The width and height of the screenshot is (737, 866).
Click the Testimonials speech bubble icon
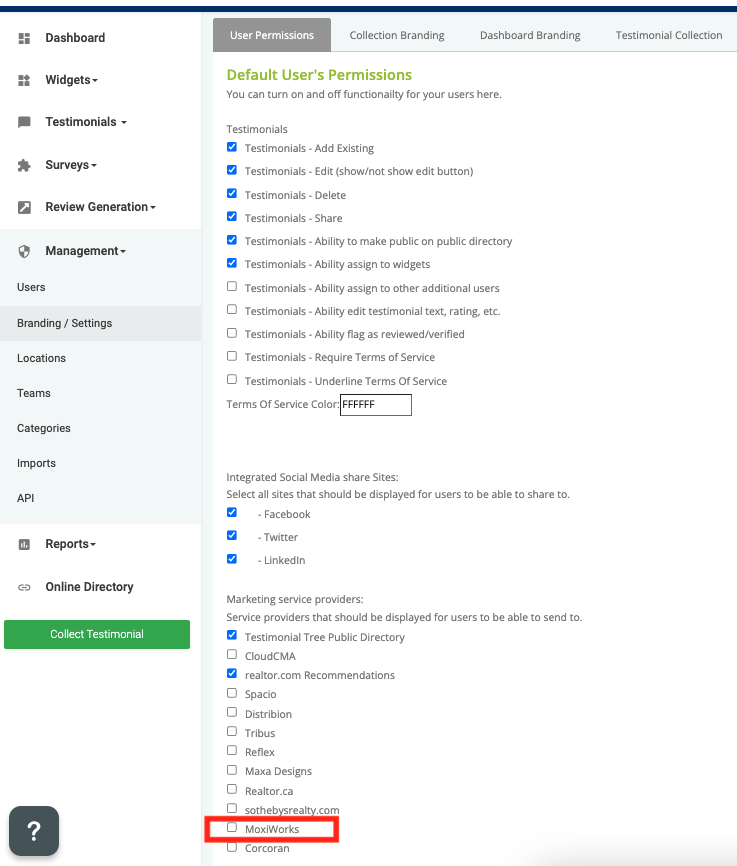[24, 122]
